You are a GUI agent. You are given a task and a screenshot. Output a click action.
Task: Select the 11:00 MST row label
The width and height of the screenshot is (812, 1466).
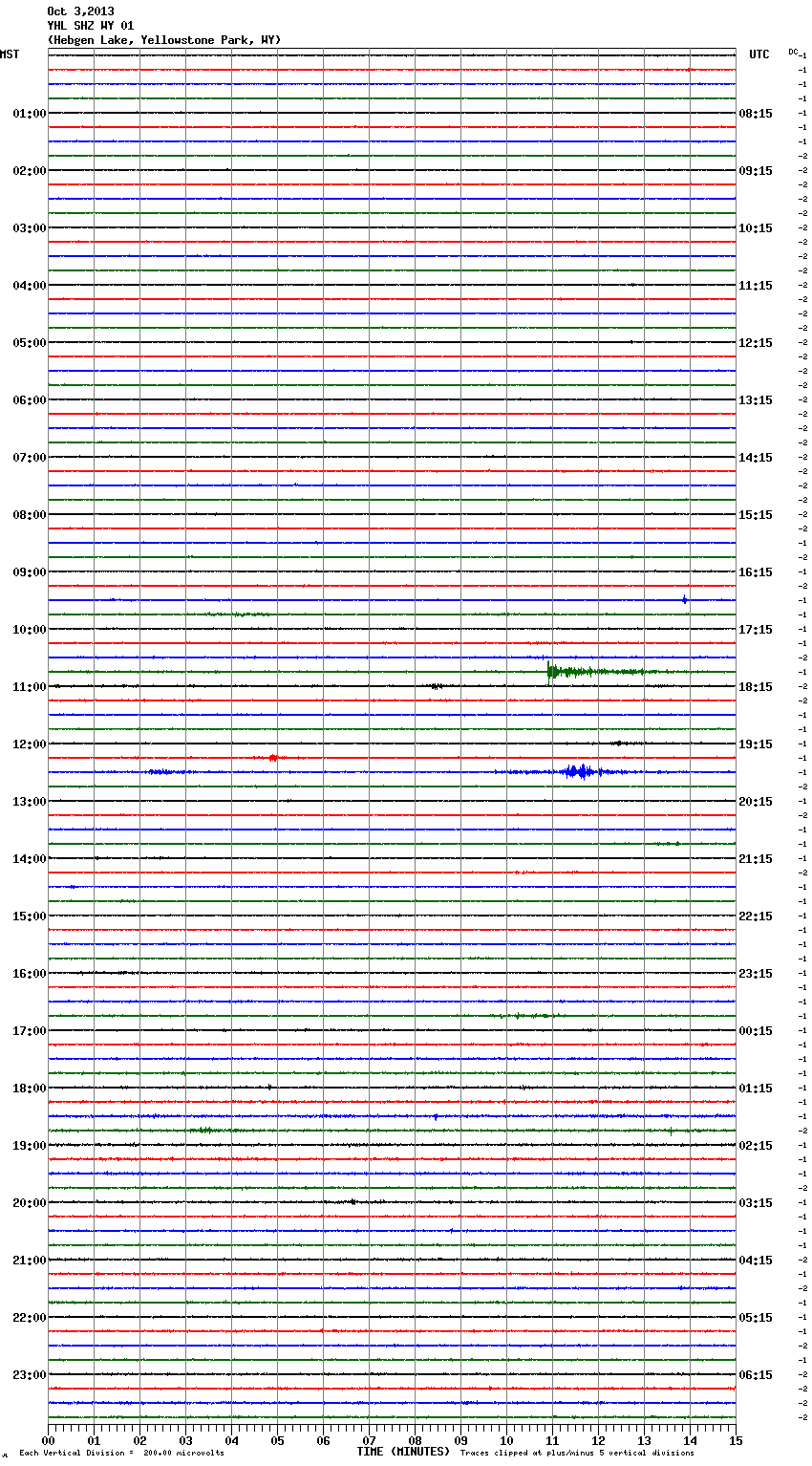30,687
